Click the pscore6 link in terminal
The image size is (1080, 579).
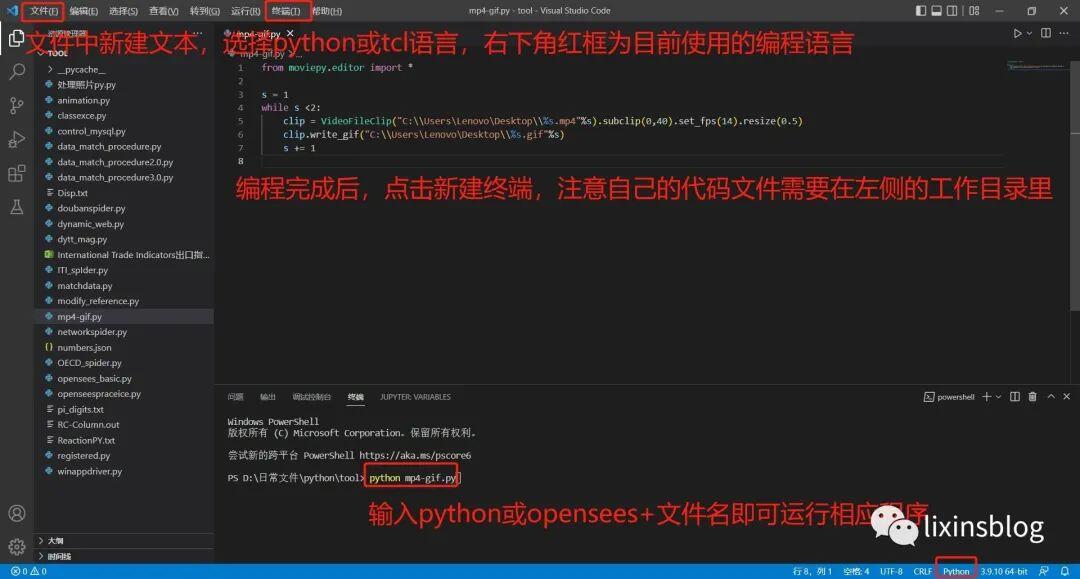click(x=415, y=455)
